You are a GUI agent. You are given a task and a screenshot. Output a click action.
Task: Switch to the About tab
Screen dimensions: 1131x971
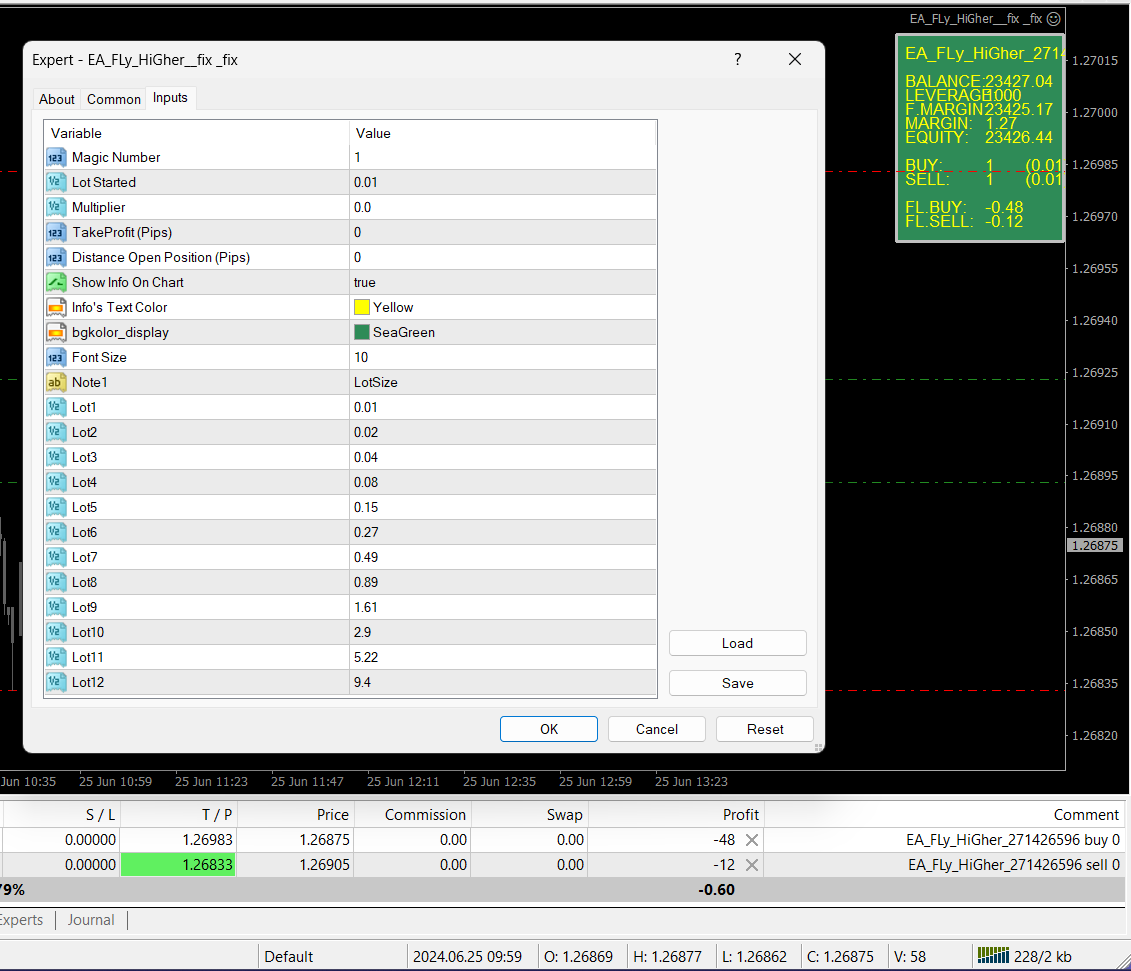coord(57,99)
